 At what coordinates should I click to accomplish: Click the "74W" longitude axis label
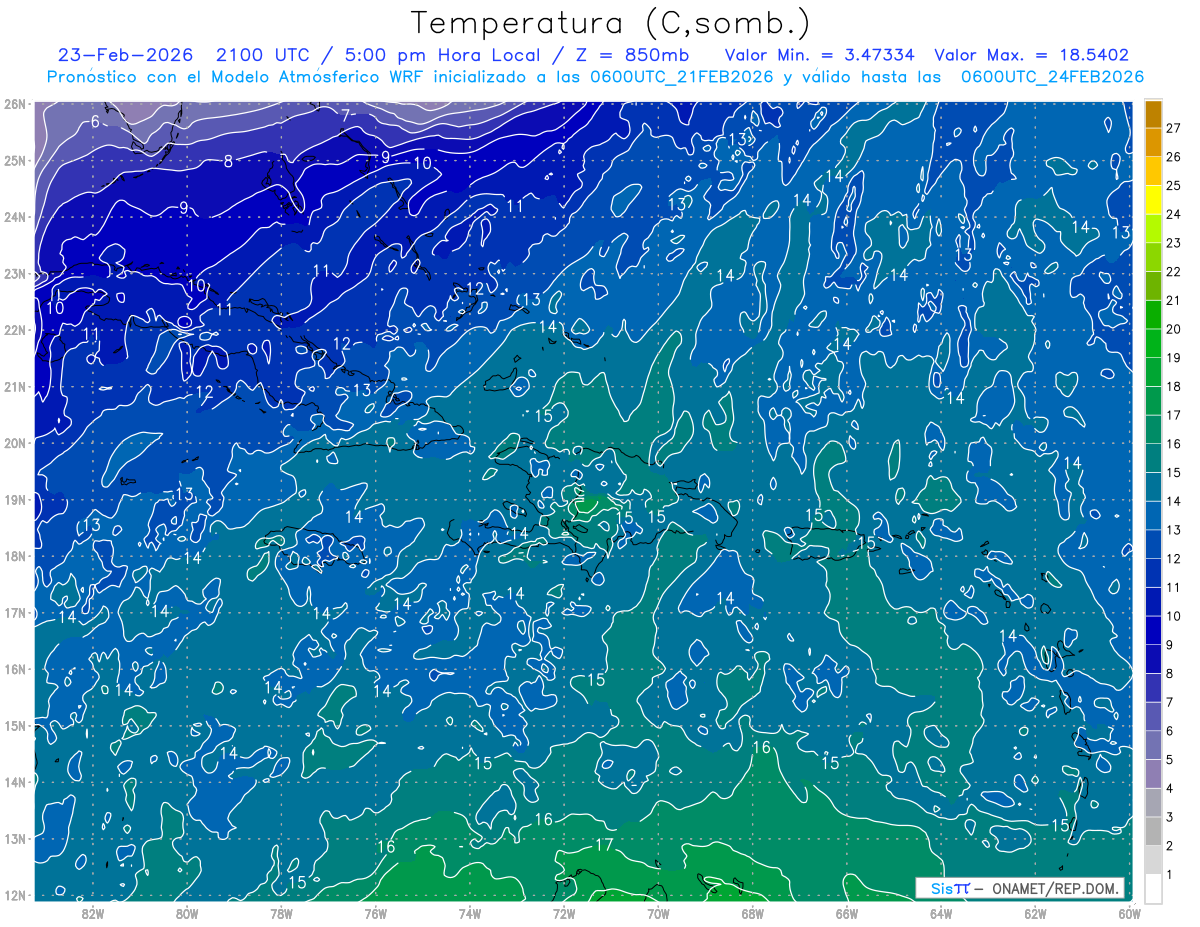coord(469,913)
